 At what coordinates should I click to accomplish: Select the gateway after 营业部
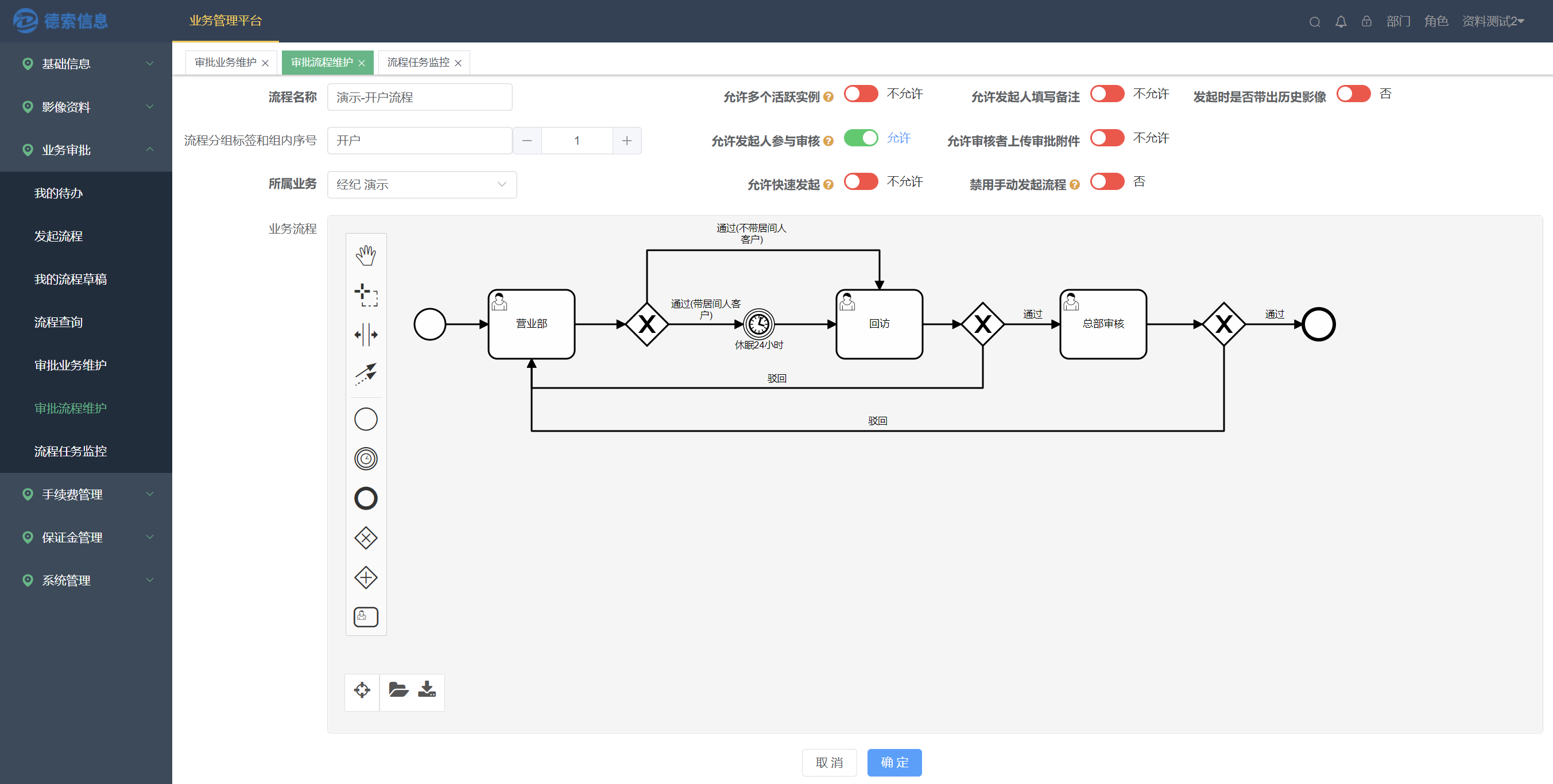pos(647,324)
